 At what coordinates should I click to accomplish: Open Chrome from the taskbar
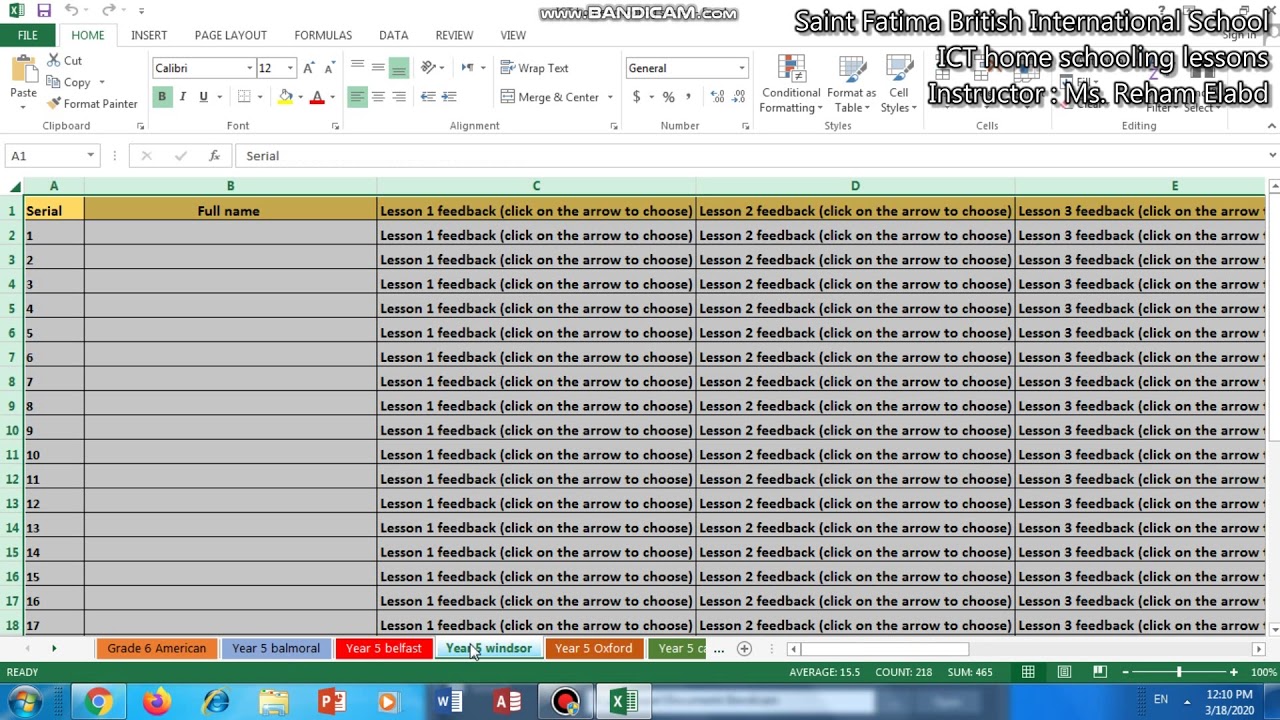98,702
